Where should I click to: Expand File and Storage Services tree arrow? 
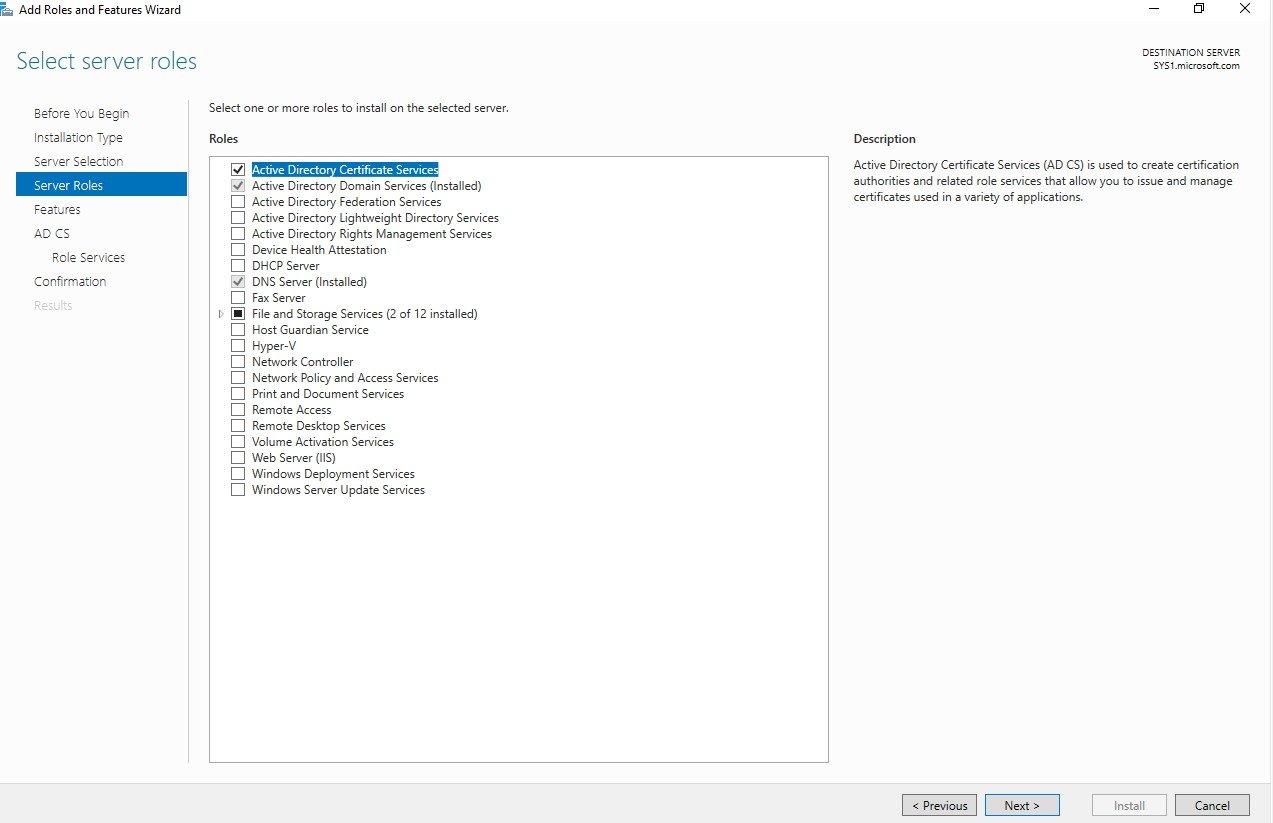point(221,314)
